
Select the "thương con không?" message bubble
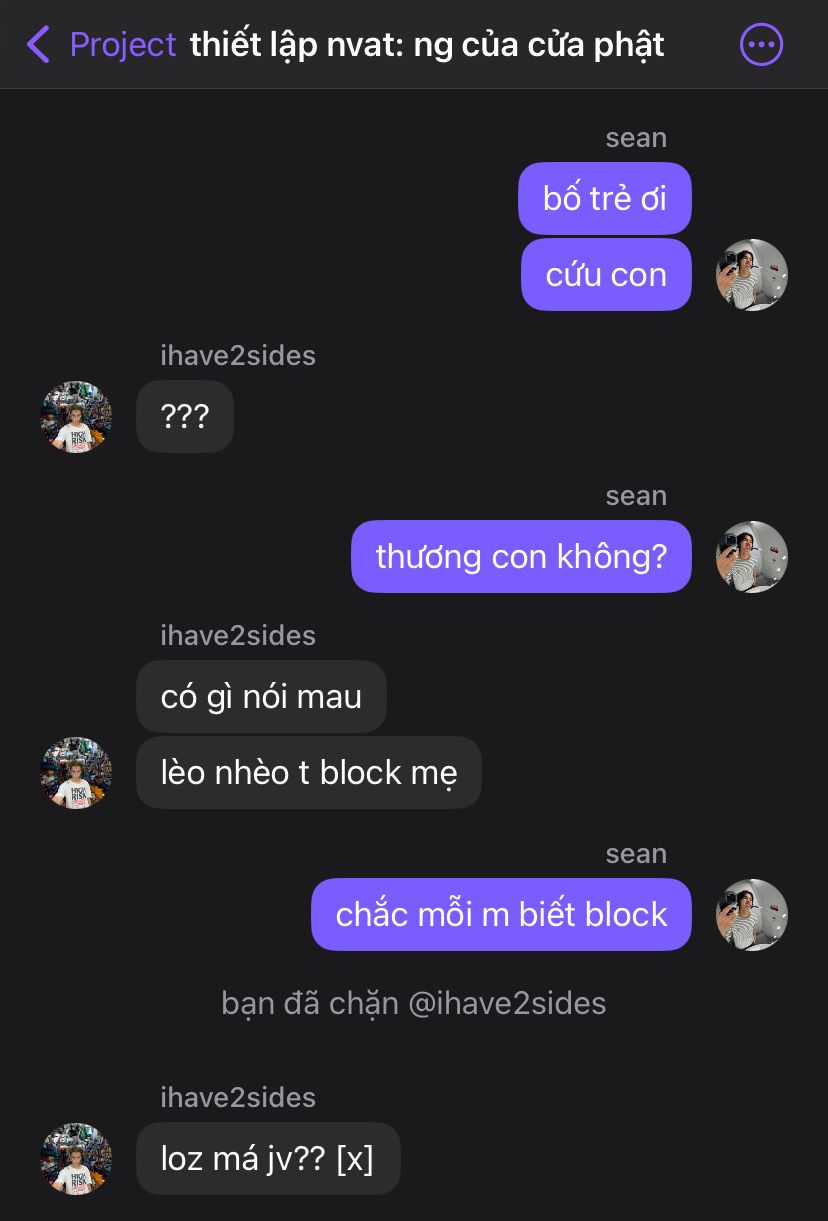(x=521, y=556)
